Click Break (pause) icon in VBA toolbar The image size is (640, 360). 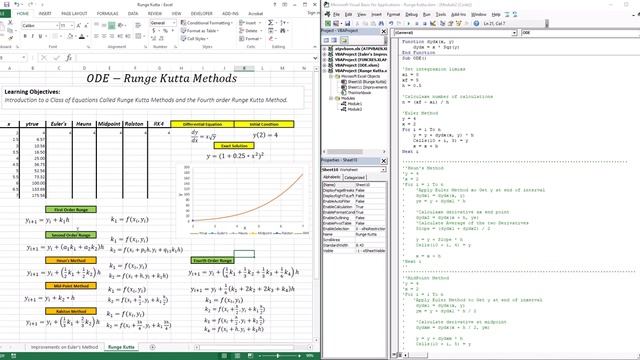[x=417, y=24]
